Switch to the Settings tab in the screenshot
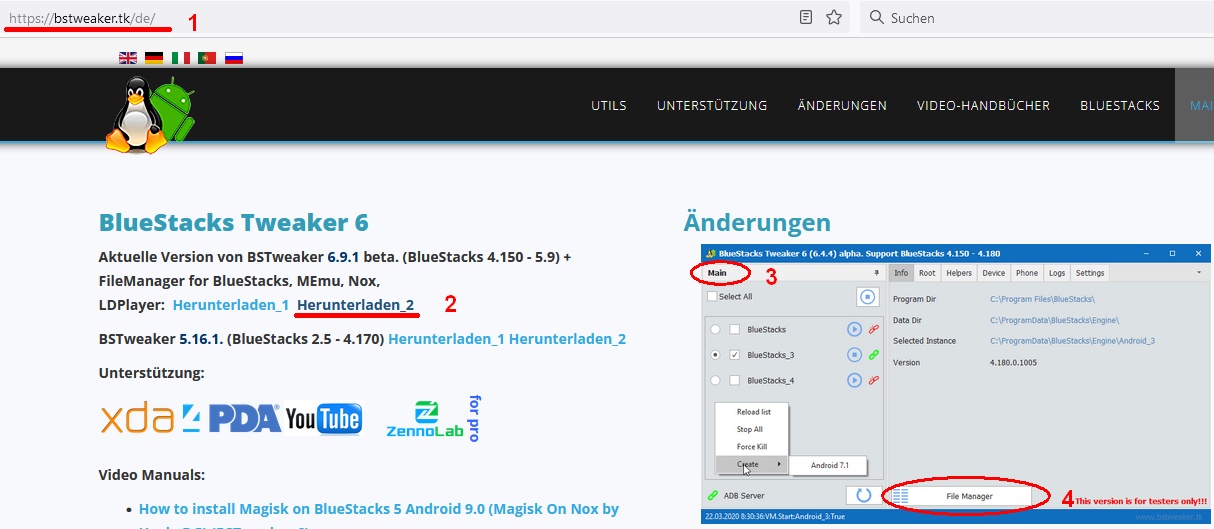 tap(1090, 272)
